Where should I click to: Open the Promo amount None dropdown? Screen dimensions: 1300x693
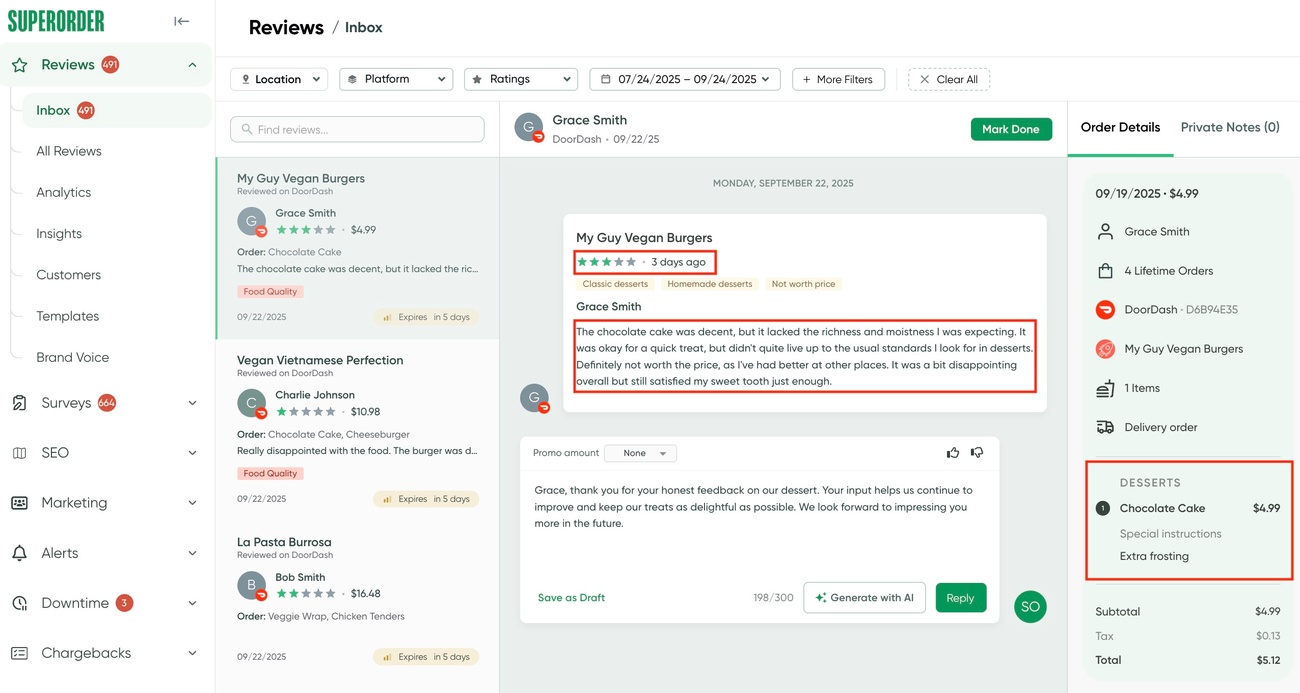[641, 453]
